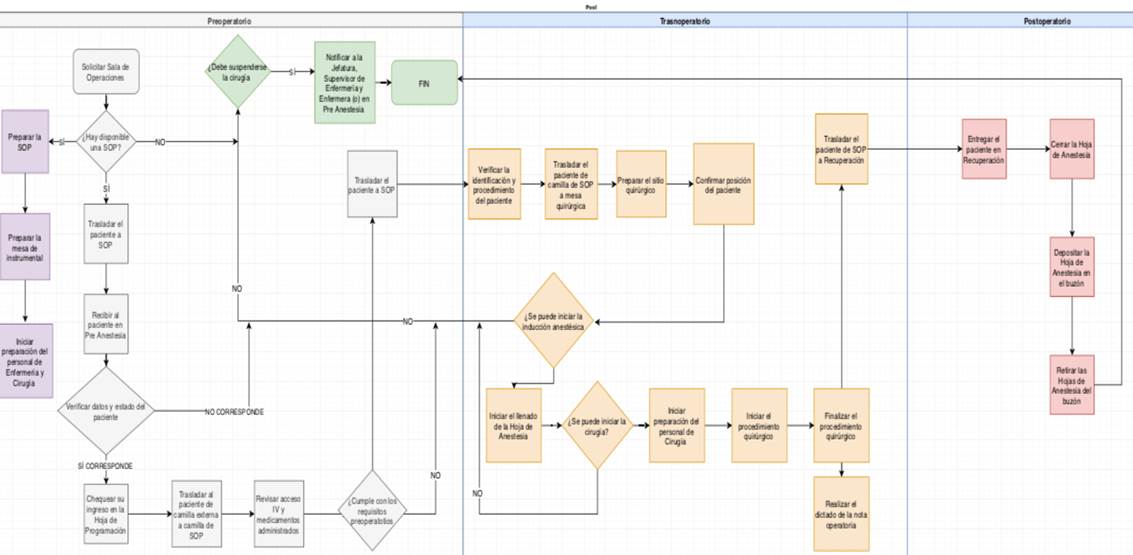Click 'Preparar la mesa de instrumental' step
This screenshot has width=1133, height=555.
[25, 246]
